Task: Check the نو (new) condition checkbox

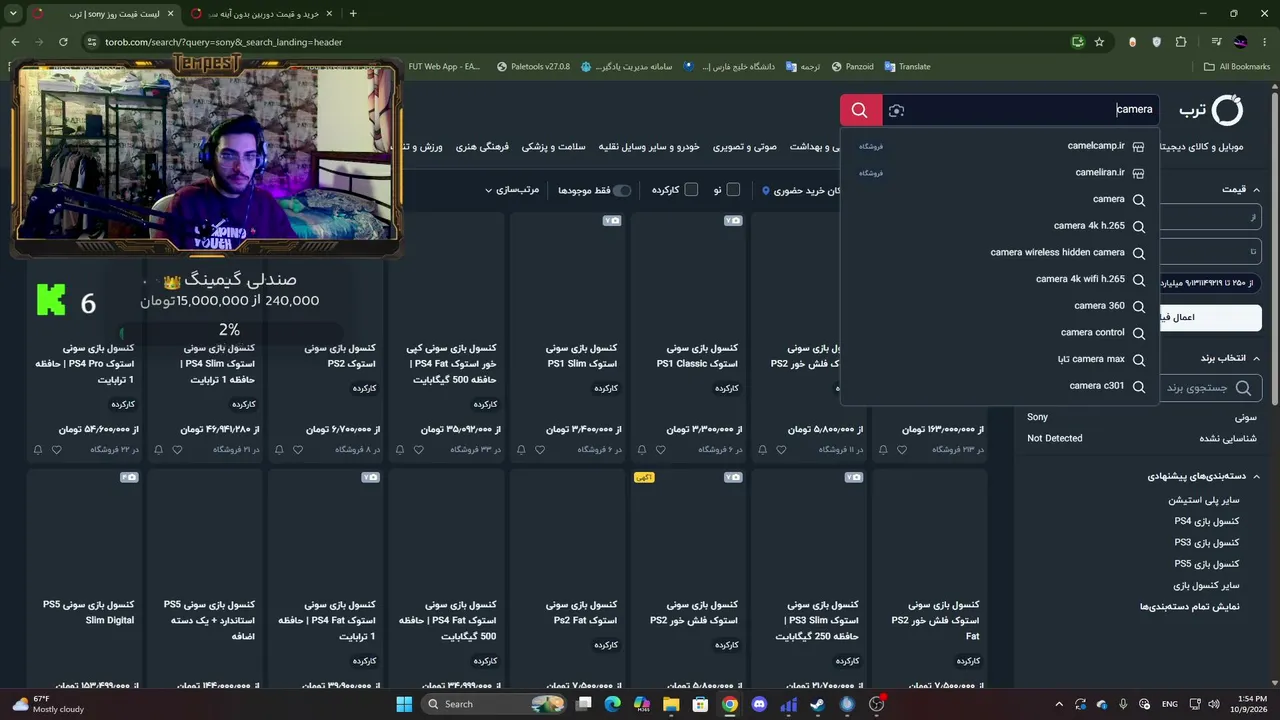Action: (x=733, y=190)
